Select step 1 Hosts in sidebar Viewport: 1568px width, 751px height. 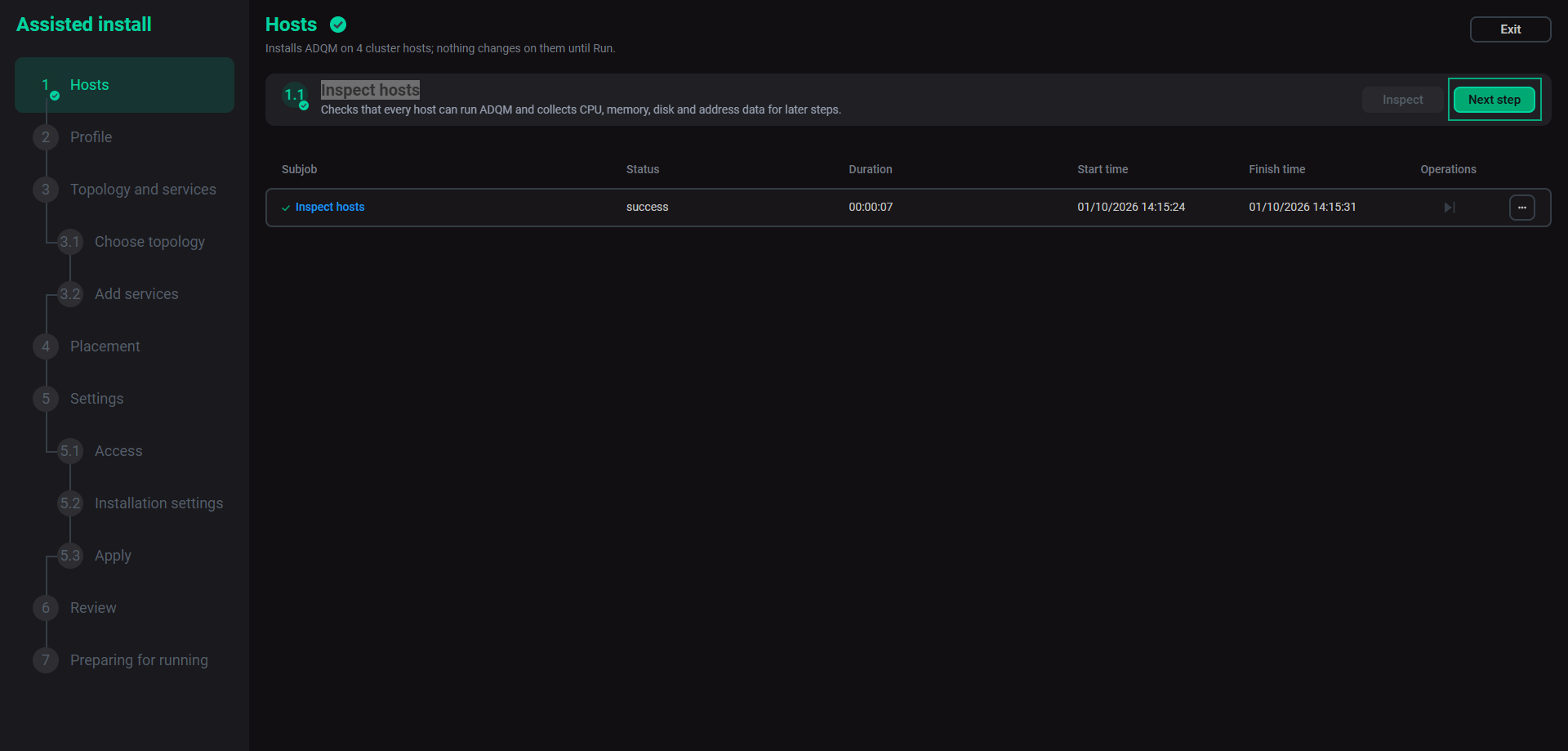pyautogui.click(x=124, y=85)
